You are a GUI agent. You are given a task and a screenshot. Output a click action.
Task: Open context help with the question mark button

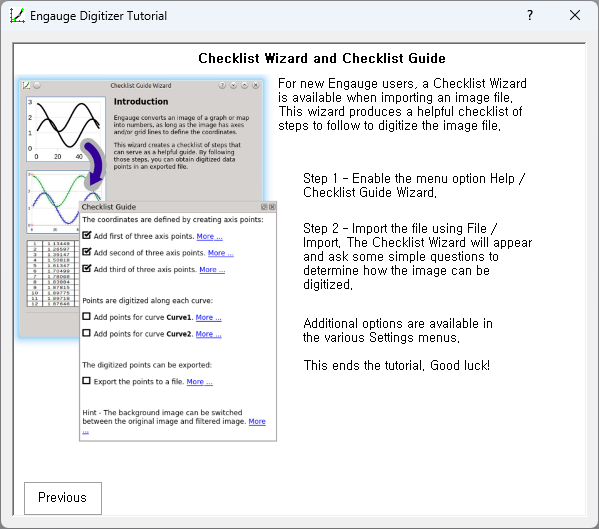tap(529, 16)
